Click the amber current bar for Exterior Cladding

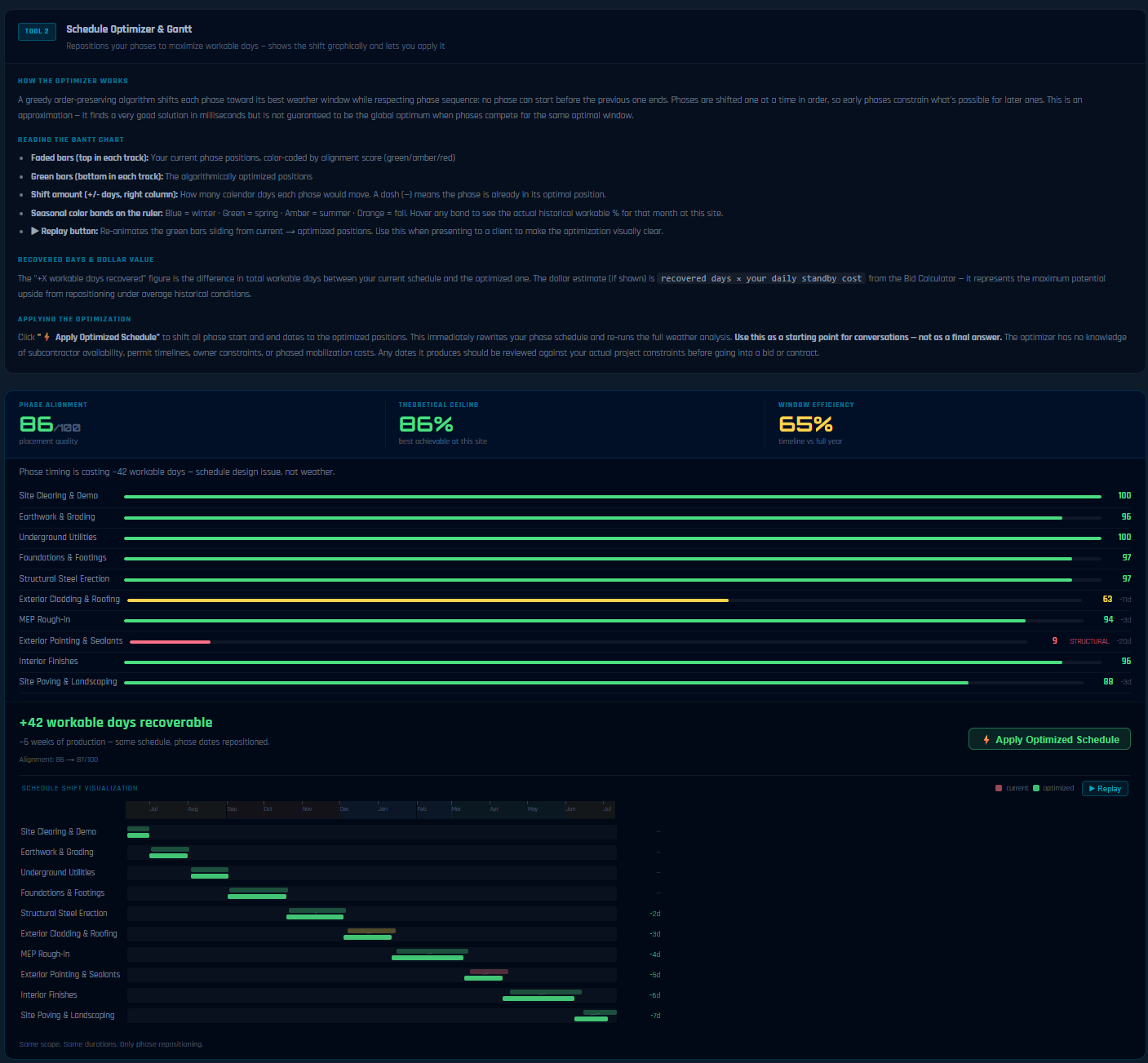point(371,931)
